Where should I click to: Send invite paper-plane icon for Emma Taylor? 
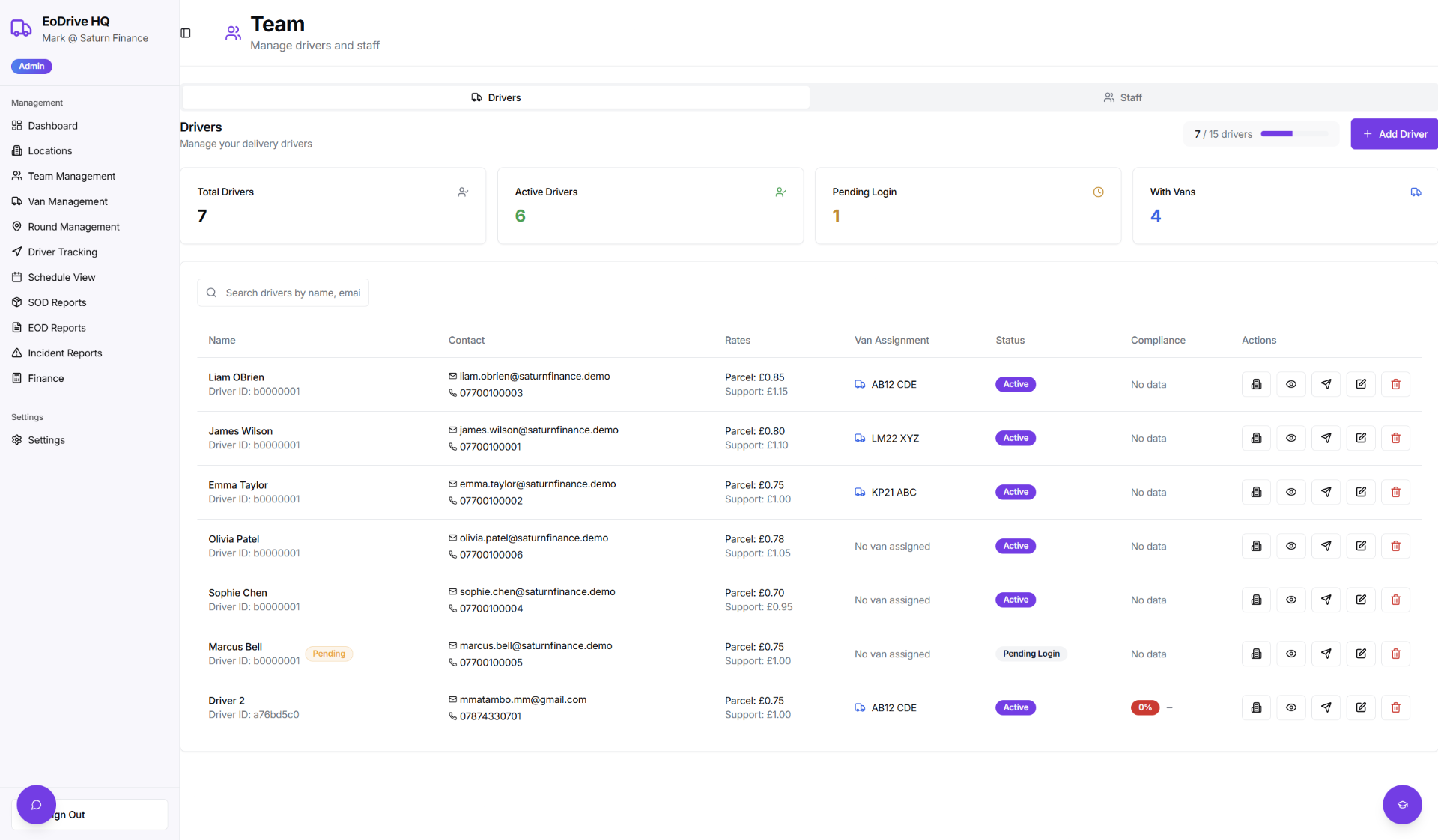(1326, 492)
